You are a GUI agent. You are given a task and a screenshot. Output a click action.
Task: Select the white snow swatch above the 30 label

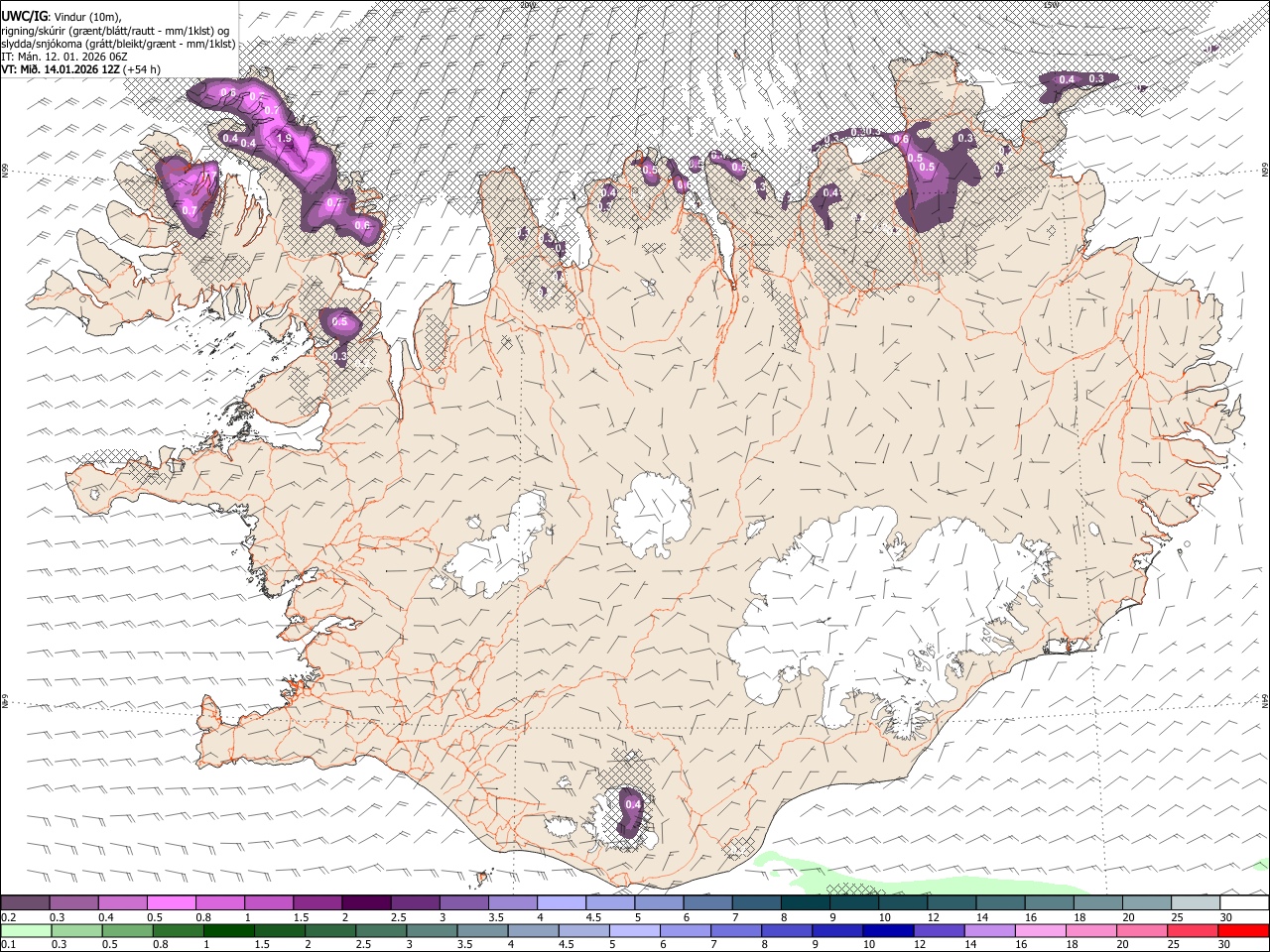click(1244, 902)
